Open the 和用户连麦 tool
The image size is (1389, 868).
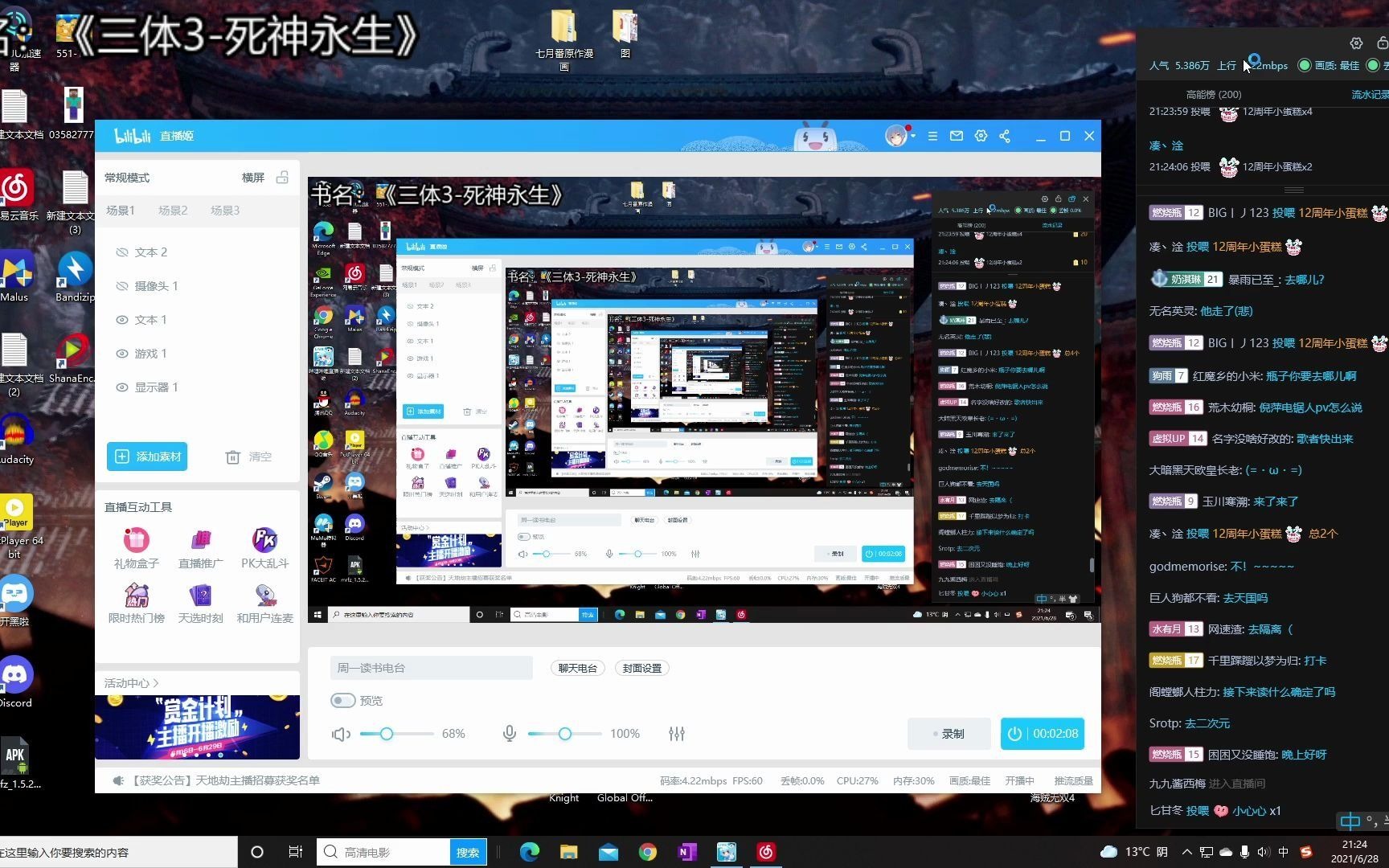point(264,604)
